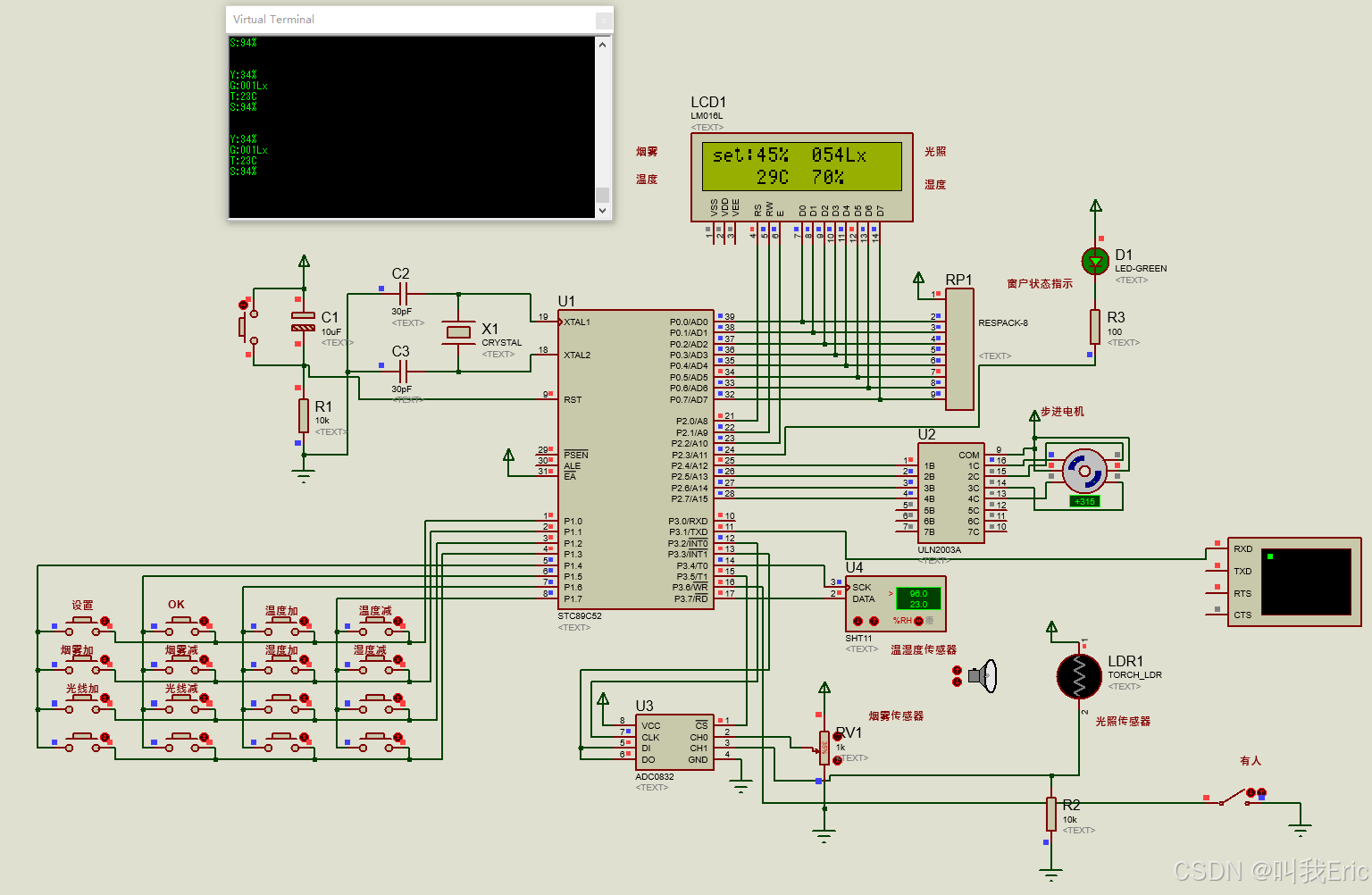The width and height of the screenshot is (1372, 895).
Task: Select electrolytic capacitor C1 labeled 10uF
Action: point(304,322)
